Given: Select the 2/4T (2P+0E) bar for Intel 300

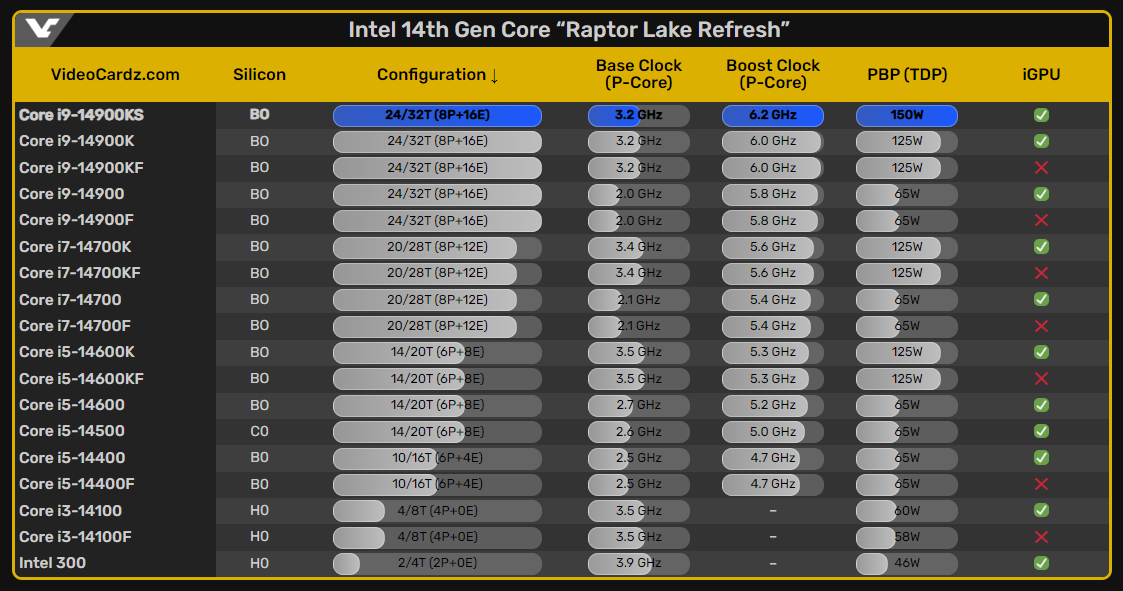Looking at the screenshot, I should [x=437, y=563].
